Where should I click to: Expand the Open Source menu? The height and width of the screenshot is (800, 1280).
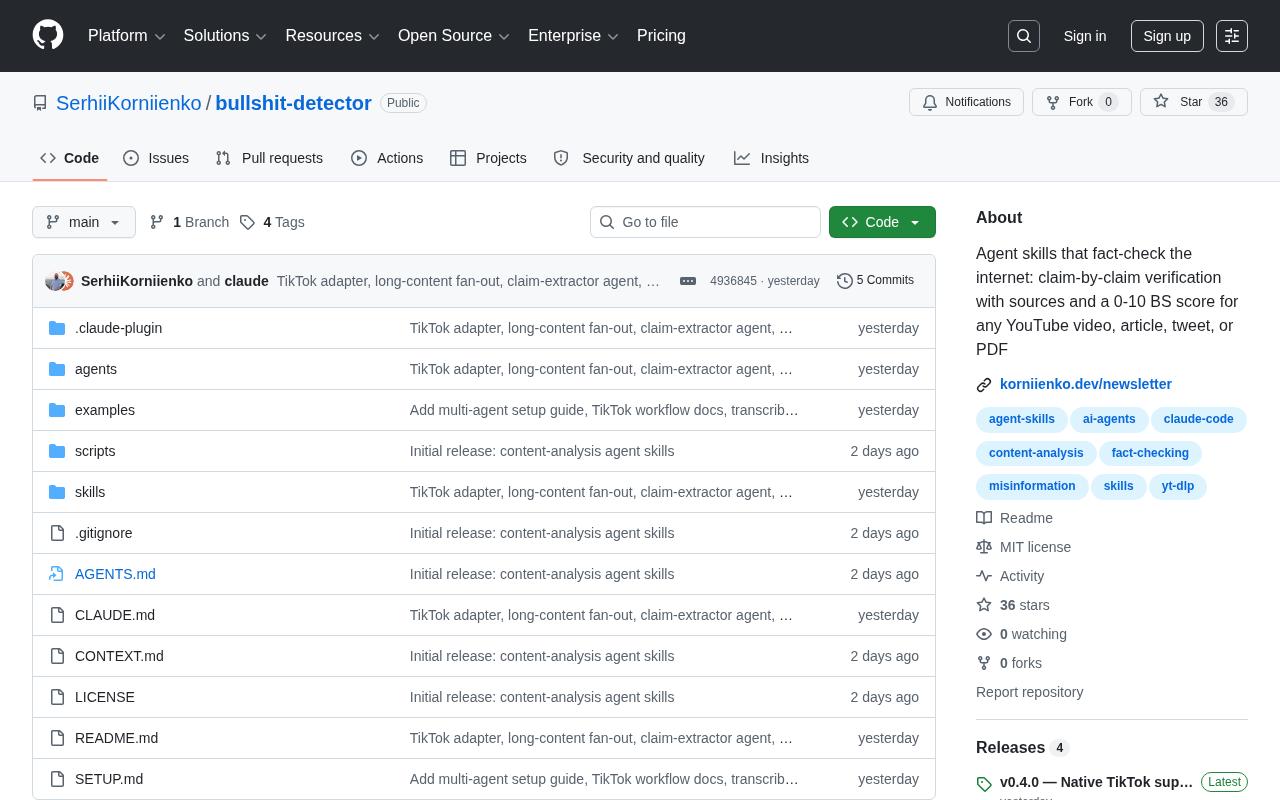(x=454, y=36)
